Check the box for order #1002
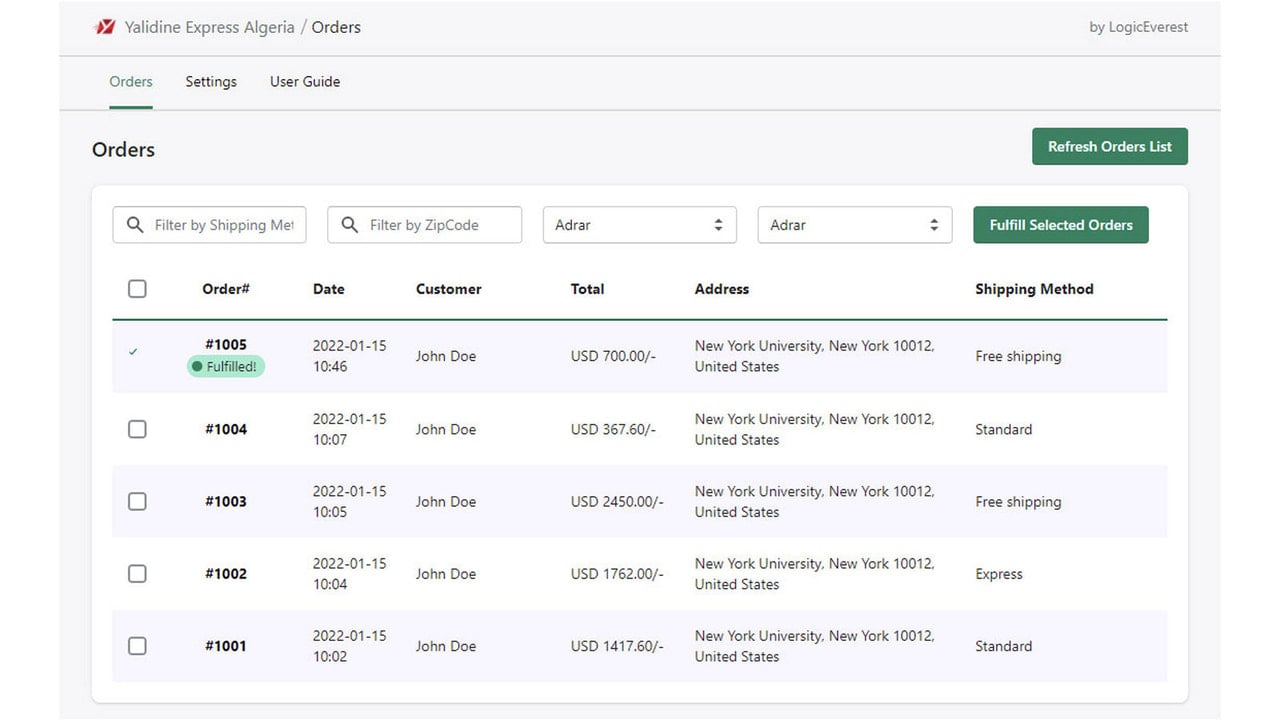 click(137, 574)
